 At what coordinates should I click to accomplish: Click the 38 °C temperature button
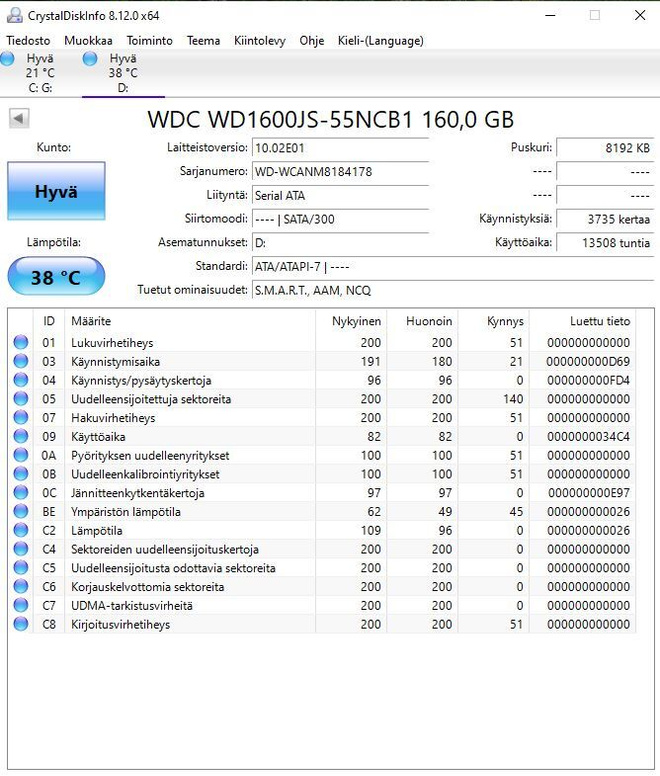coord(56,277)
